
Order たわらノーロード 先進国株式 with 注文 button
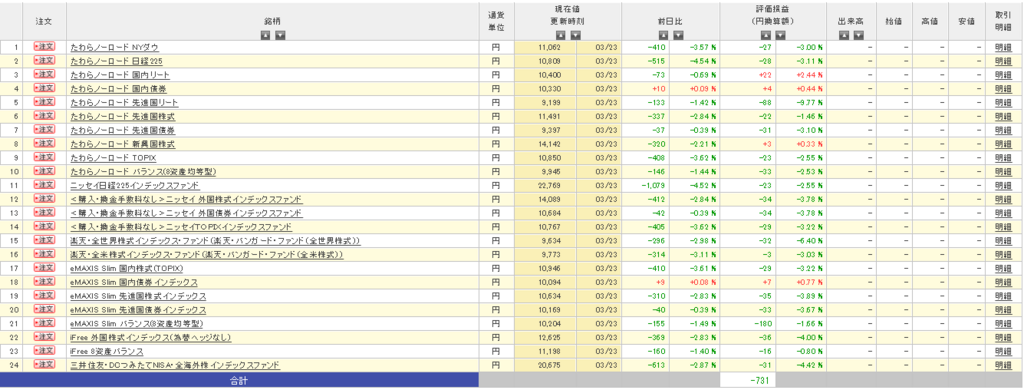pos(44,116)
